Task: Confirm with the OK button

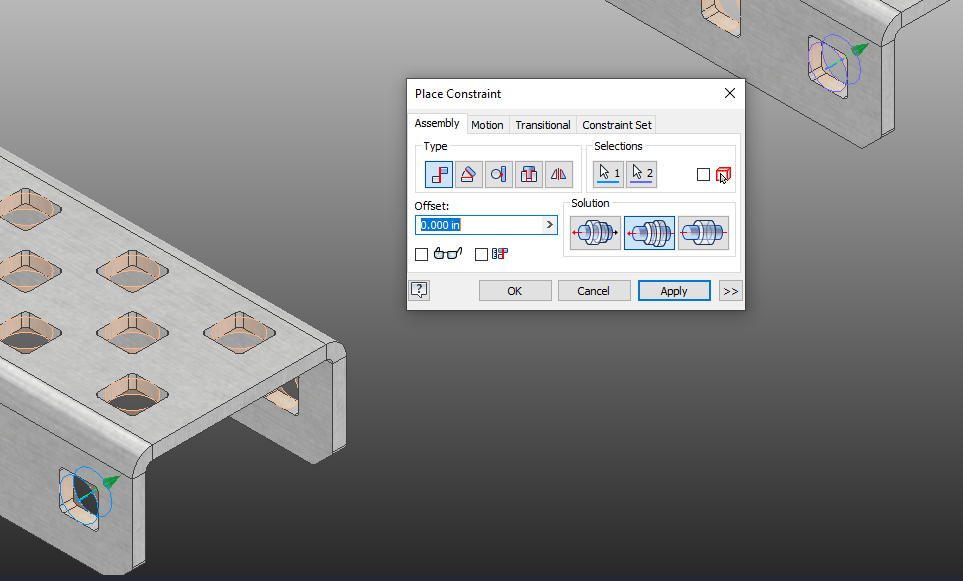Action: click(x=515, y=291)
